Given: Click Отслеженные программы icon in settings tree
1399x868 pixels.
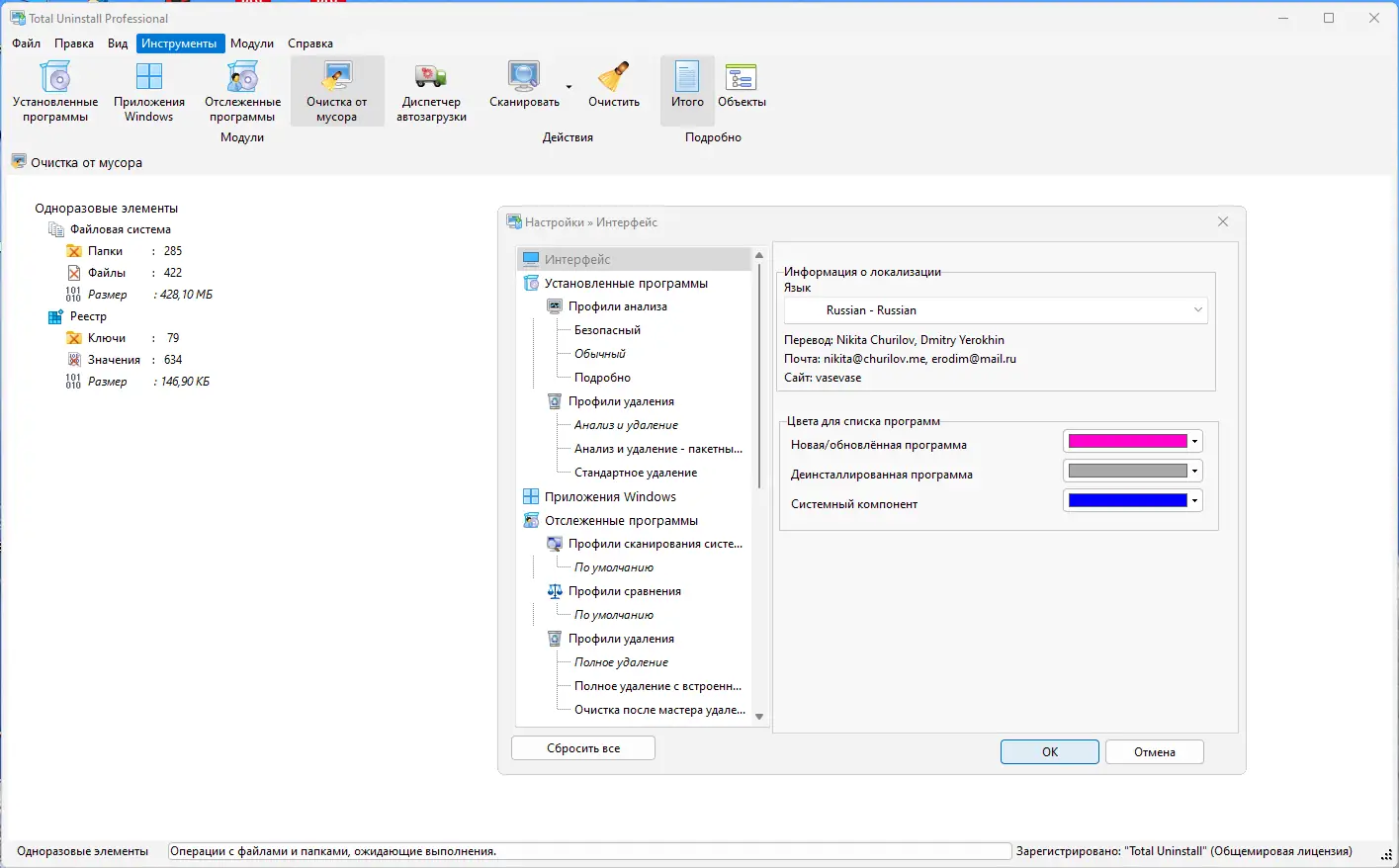Looking at the screenshot, I should [531, 520].
